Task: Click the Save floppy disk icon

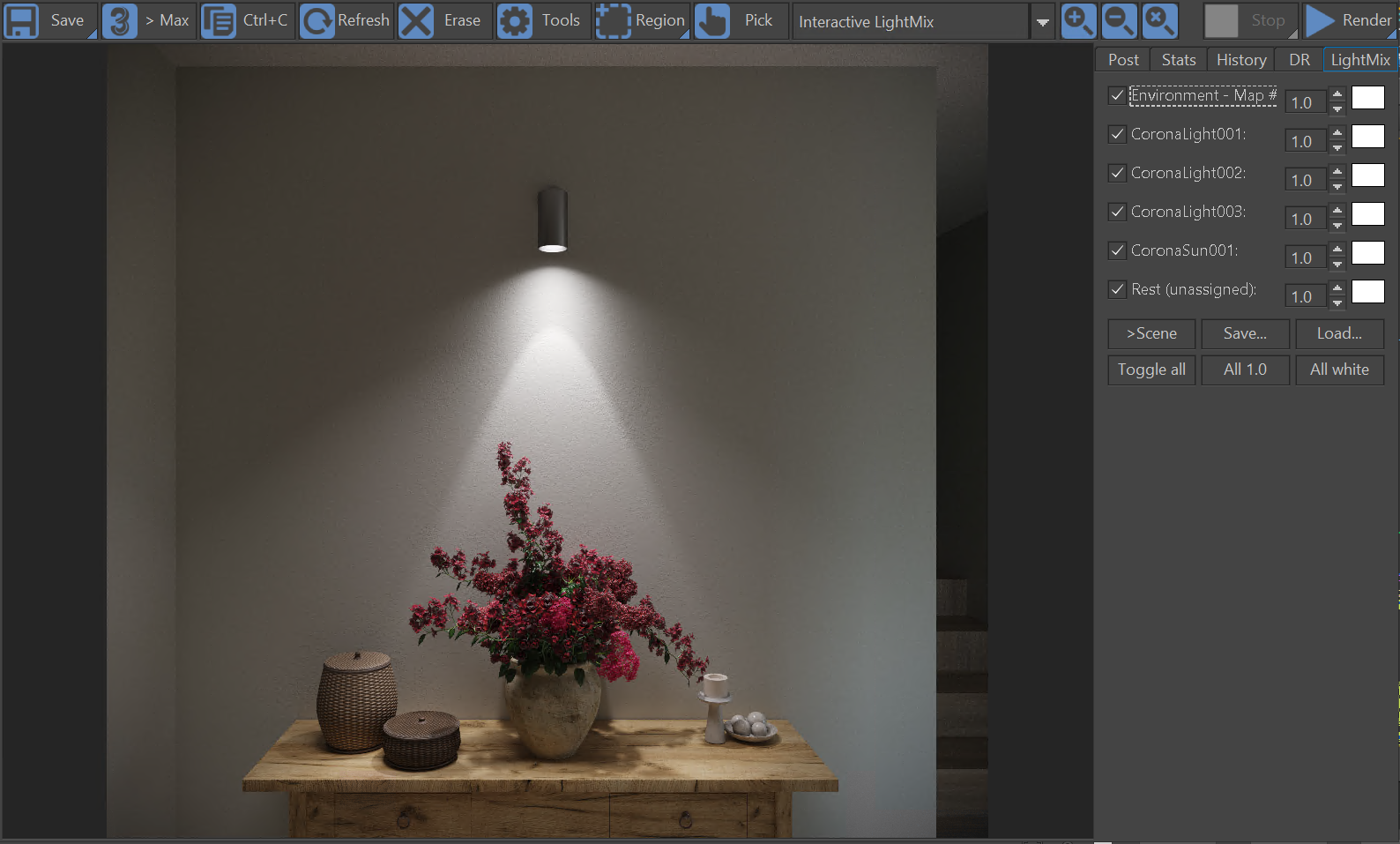Action: click(x=21, y=21)
